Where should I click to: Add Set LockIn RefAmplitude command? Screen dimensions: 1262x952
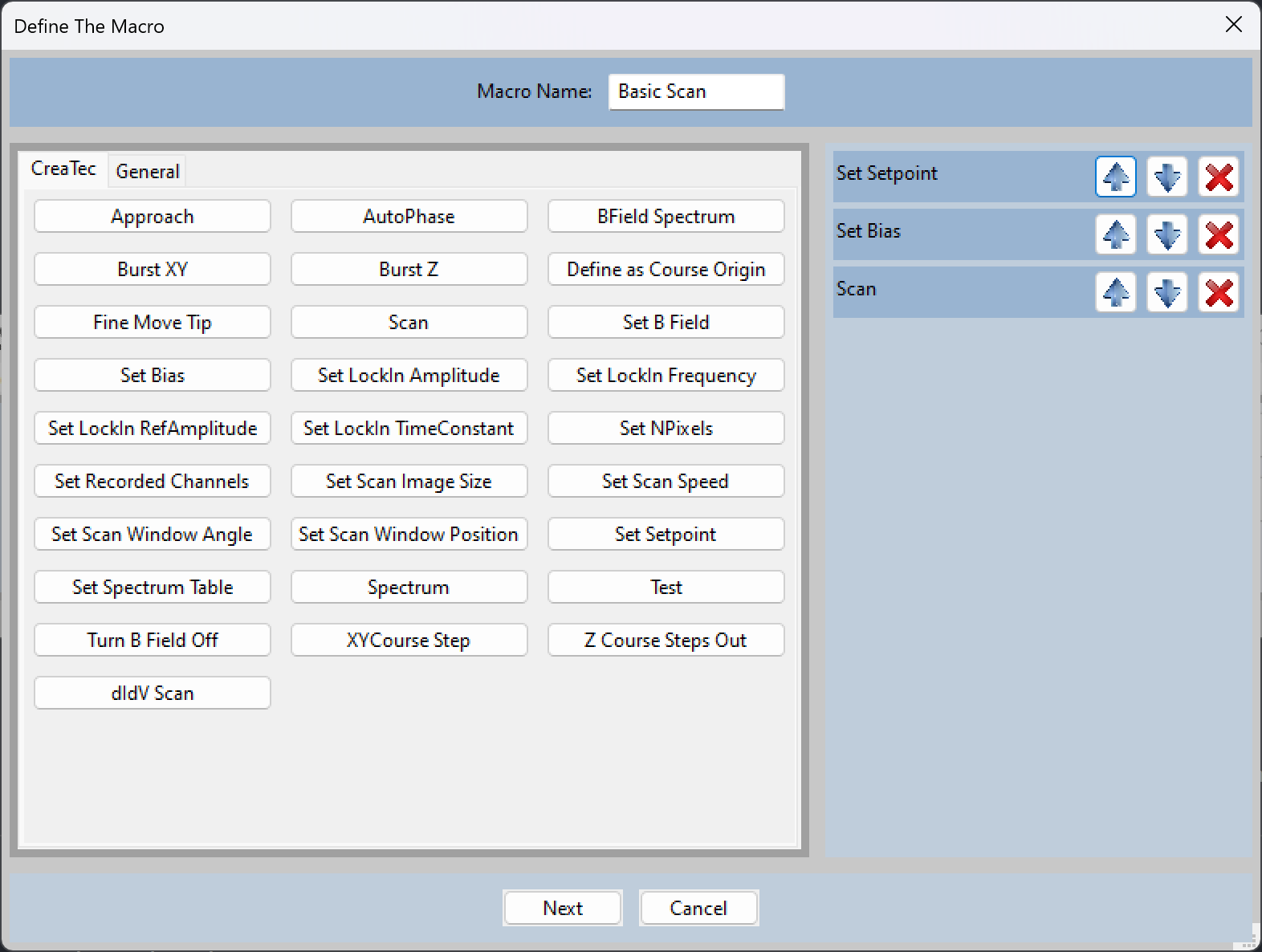click(153, 429)
